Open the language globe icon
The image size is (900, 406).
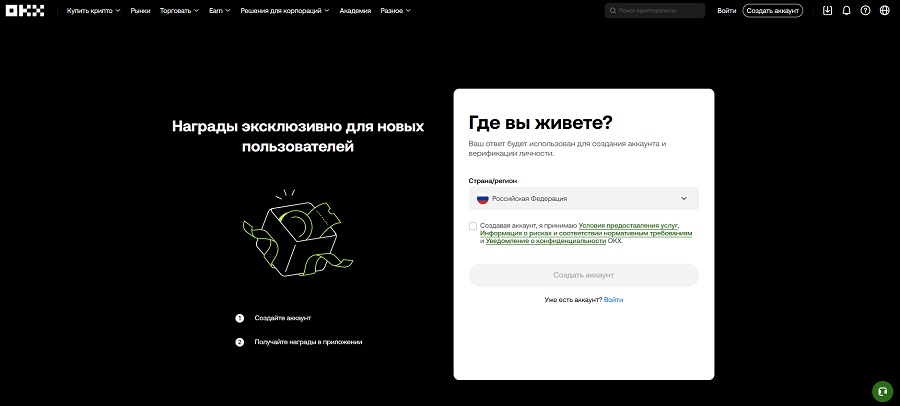884,11
